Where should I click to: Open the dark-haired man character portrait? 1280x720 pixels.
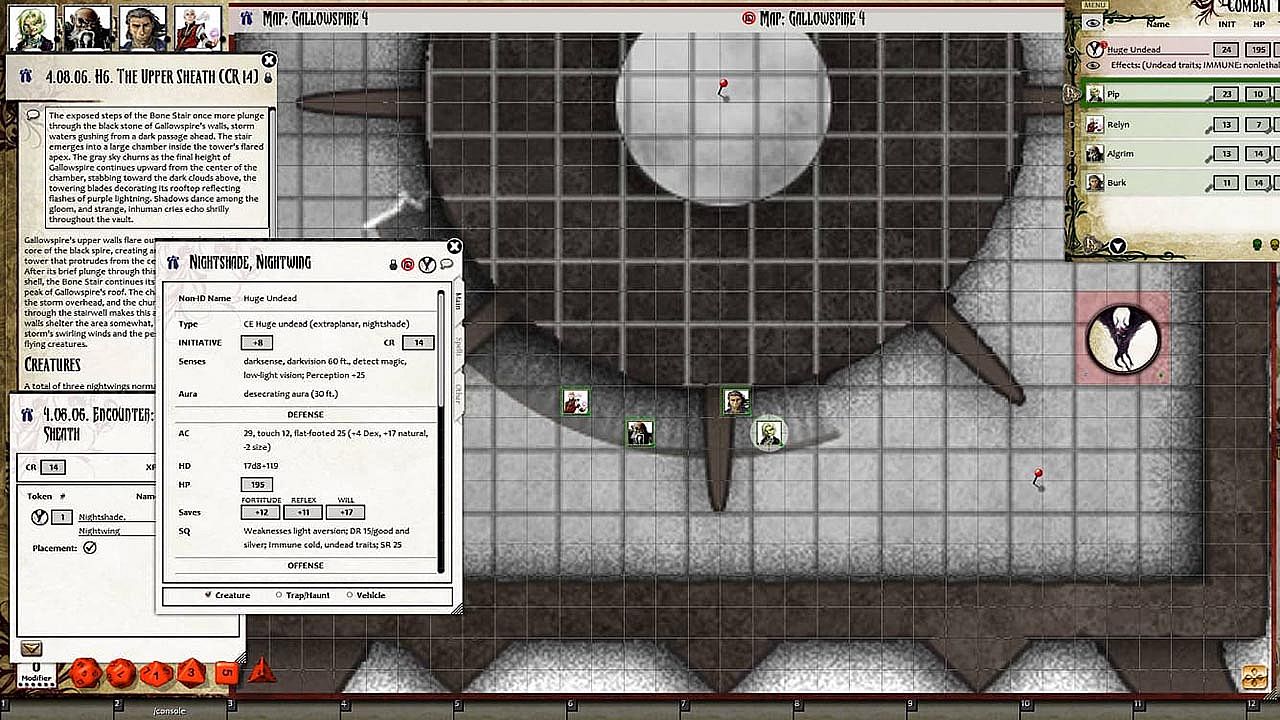click(x=143, y=27)
